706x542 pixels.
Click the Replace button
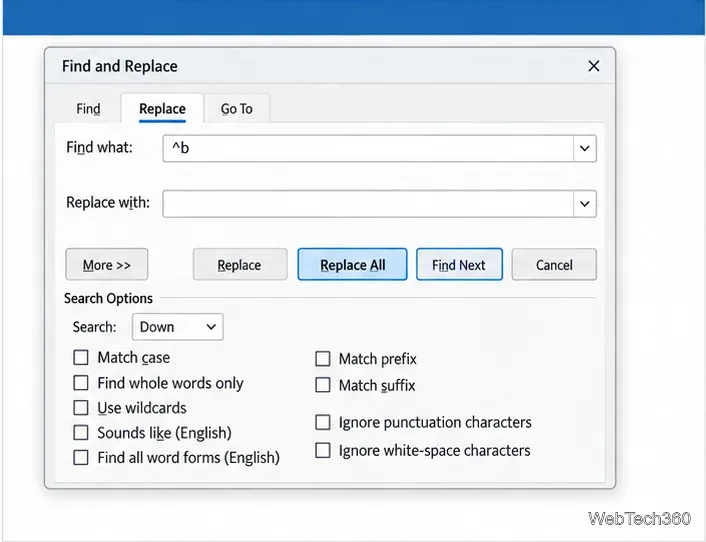click(x=240, y=265)
